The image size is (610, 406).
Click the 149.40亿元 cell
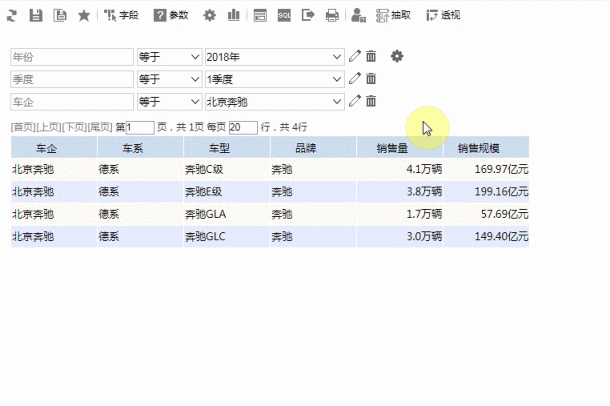(486, 236)
